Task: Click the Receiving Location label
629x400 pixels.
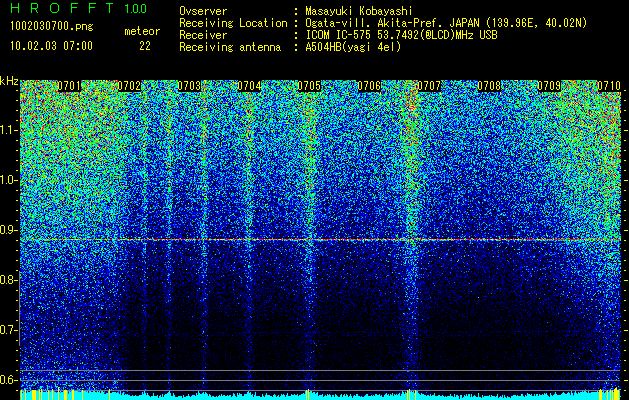Action: [x=233, y=24]
